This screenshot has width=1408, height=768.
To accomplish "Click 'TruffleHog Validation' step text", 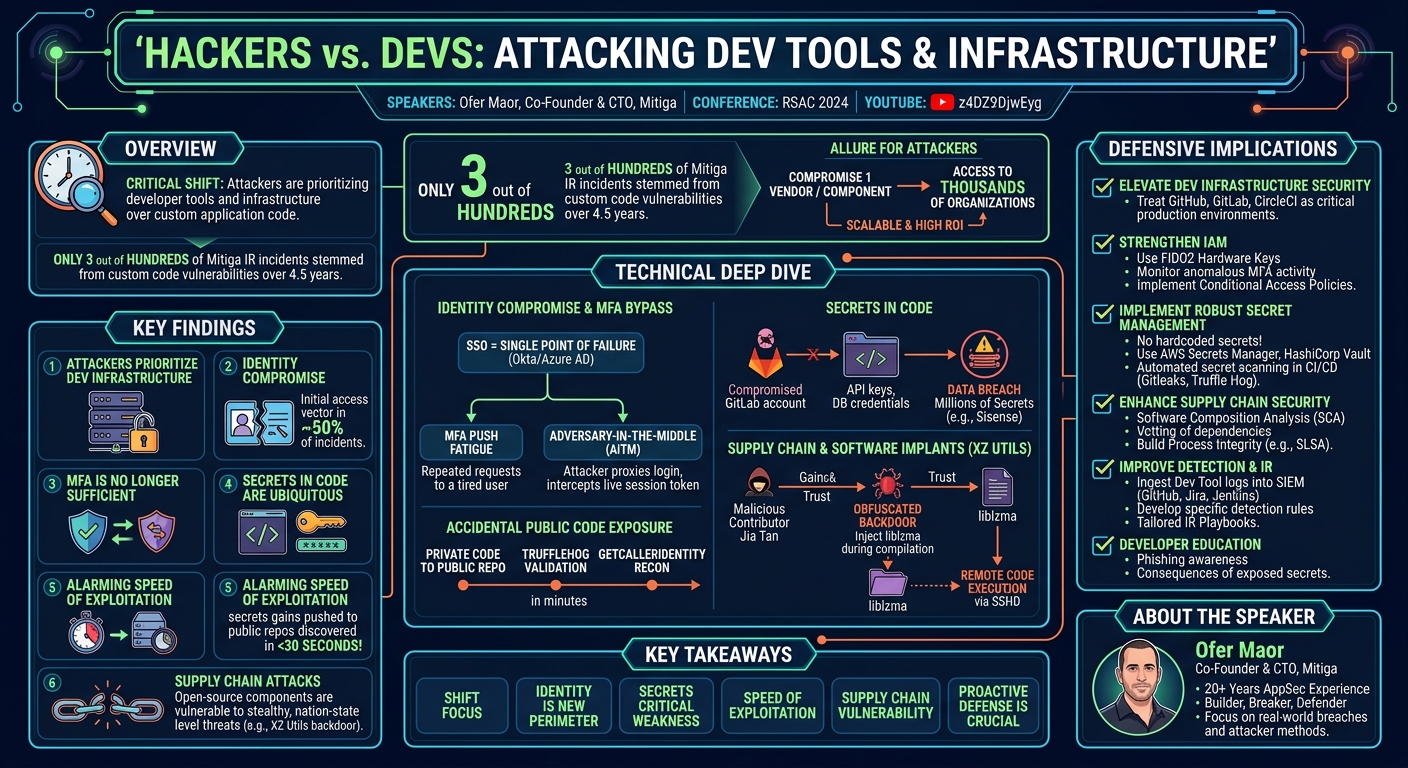I will coord(556,560).
